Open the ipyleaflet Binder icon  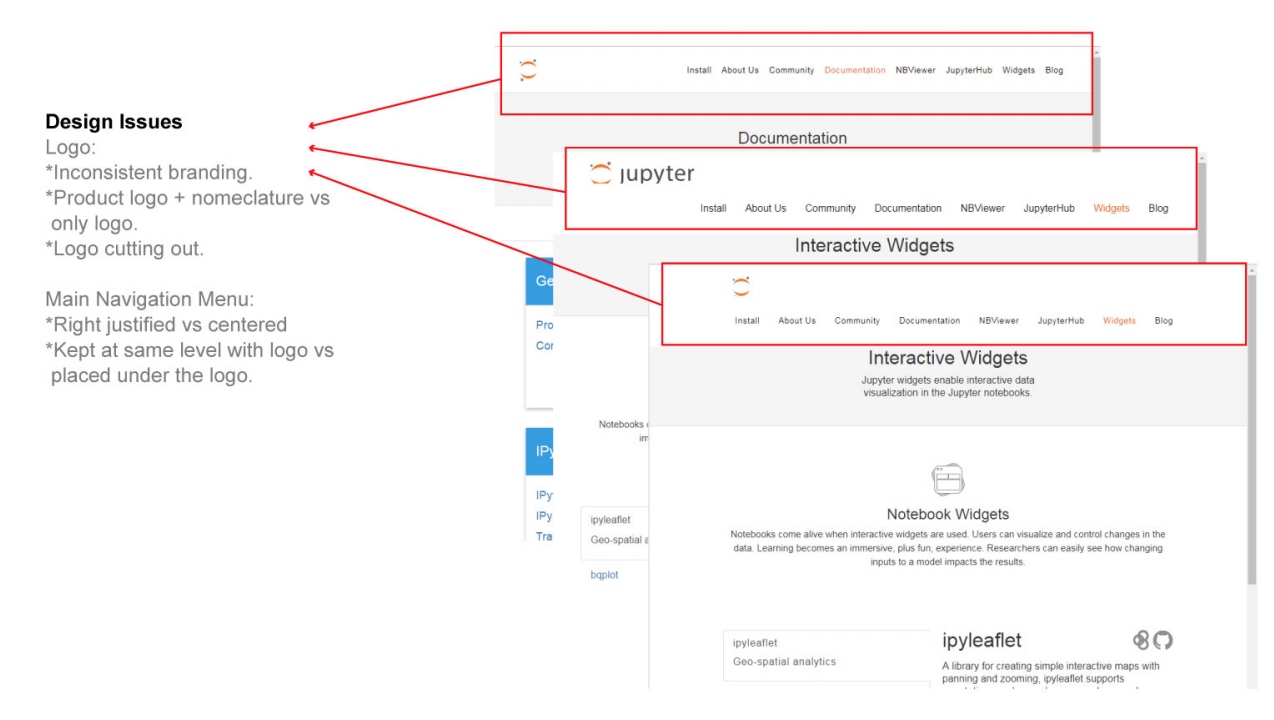tap(1141, 640)
